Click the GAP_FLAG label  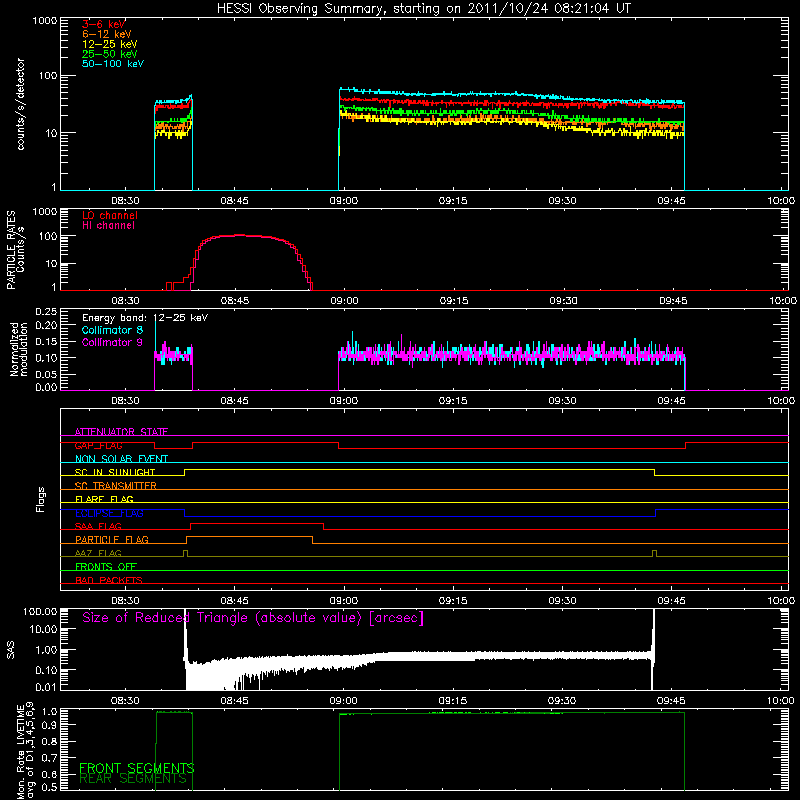click(98, 445)
